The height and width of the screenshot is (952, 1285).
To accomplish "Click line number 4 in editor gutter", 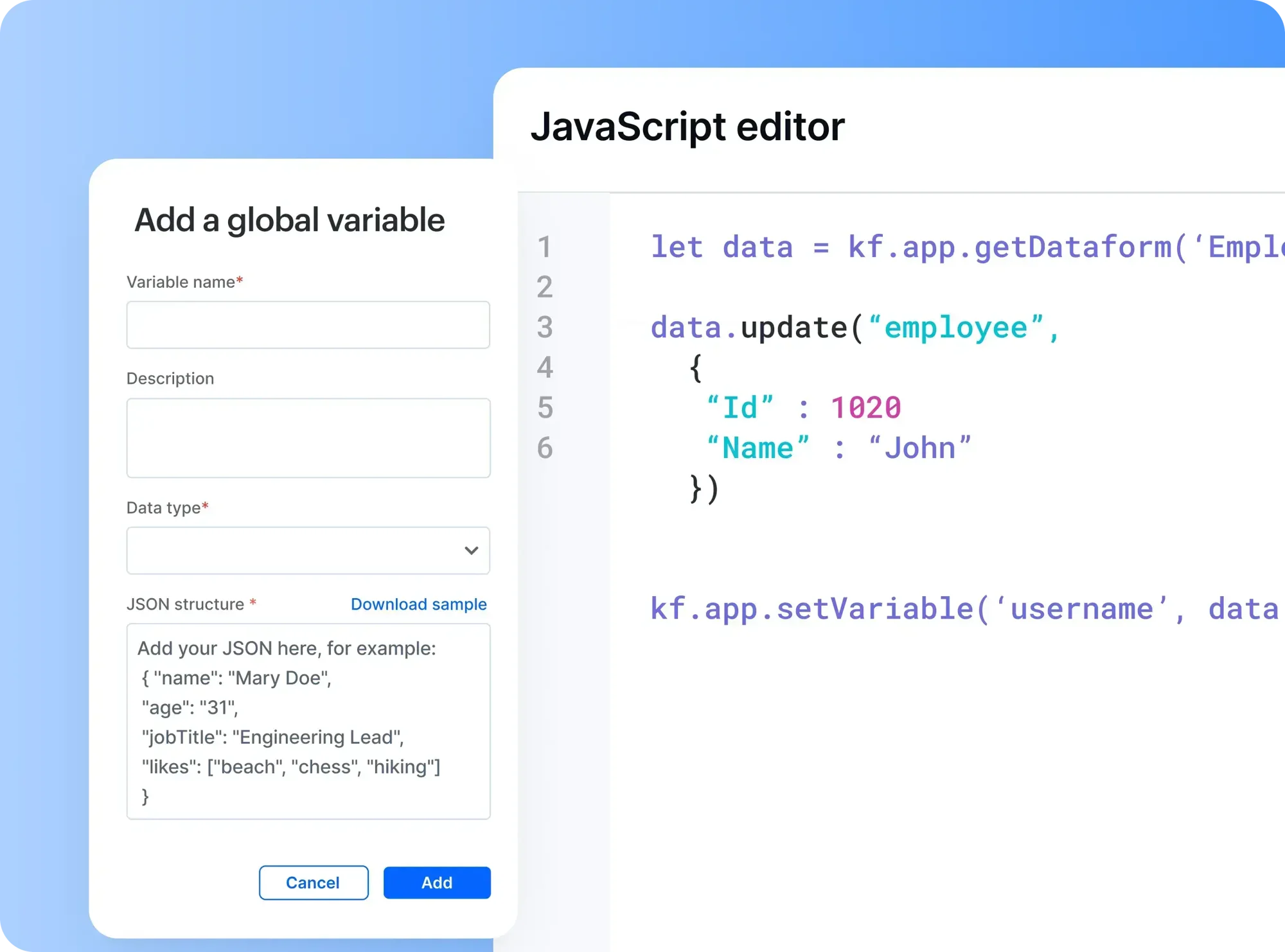I will (545, 367).
